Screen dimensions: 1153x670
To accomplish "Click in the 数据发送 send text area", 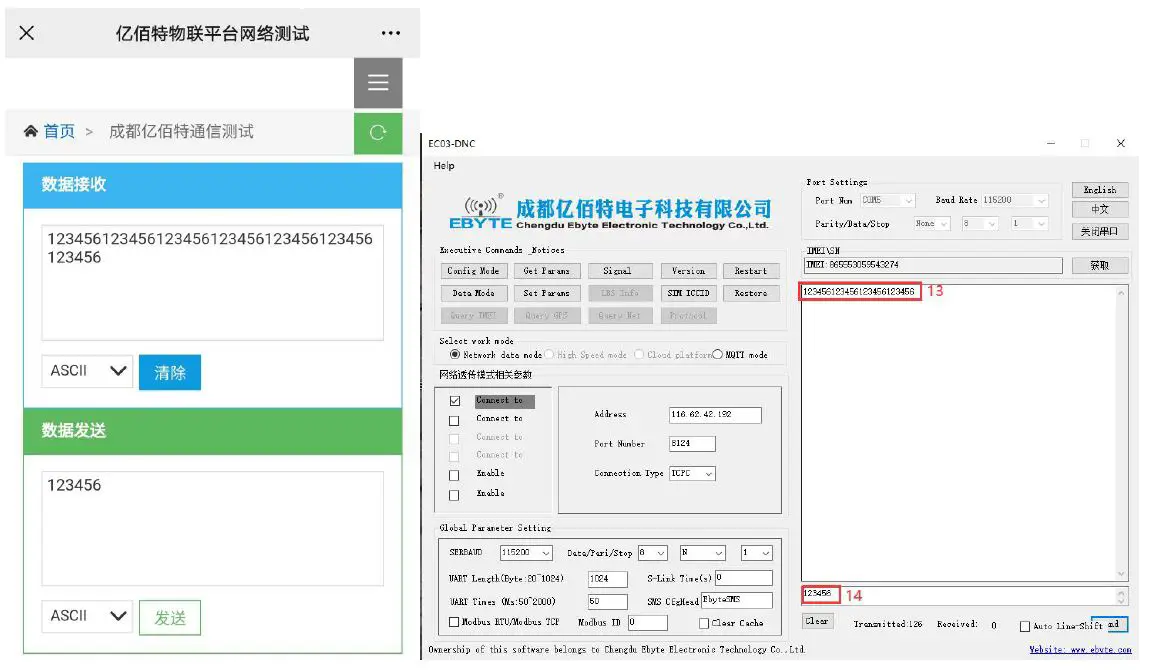I will (213, 528).
